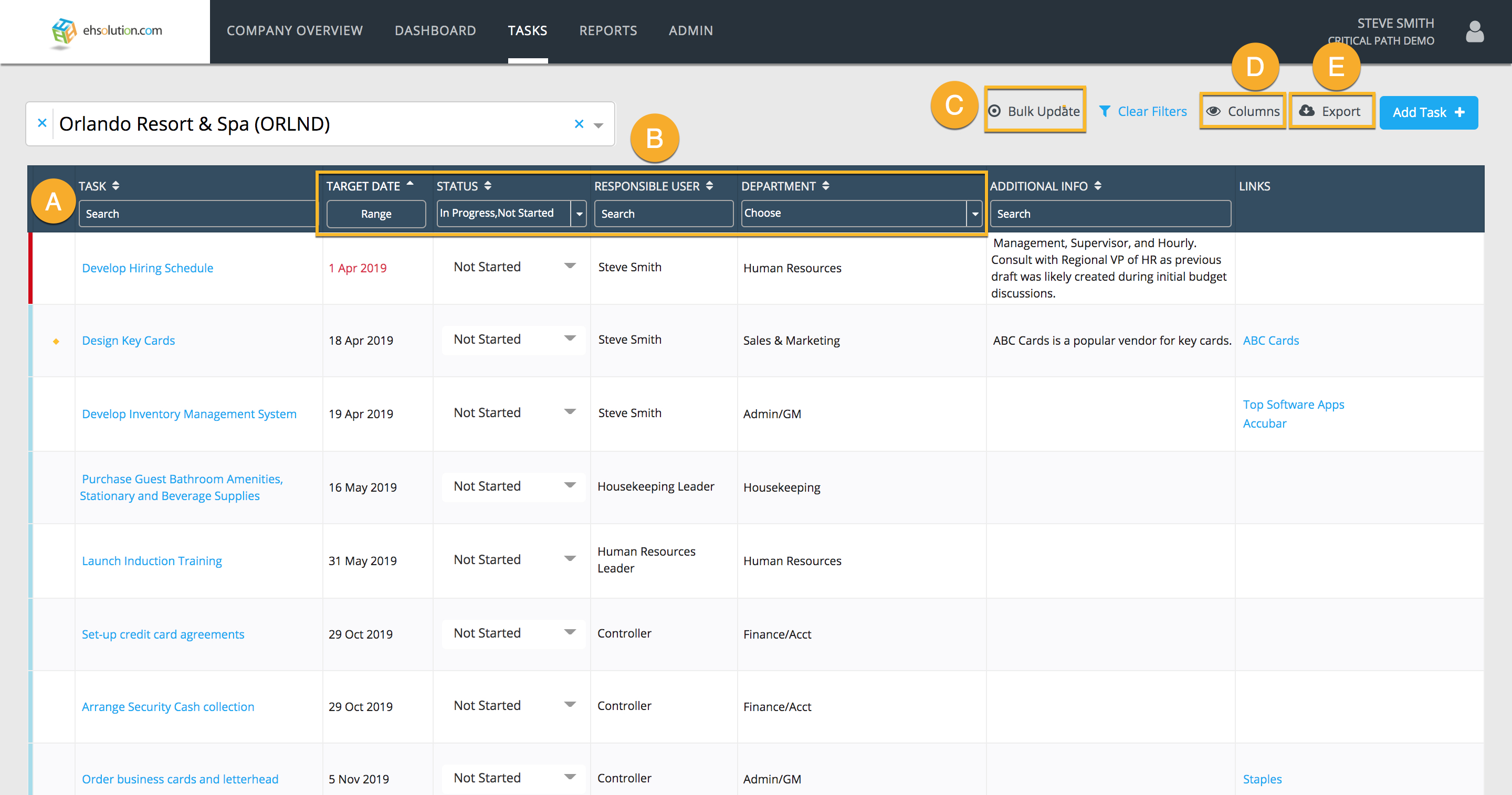Click the Task search field
The height and width of the screenshot is (795, 1512).
pyautogui.click(x=197, y=214)
